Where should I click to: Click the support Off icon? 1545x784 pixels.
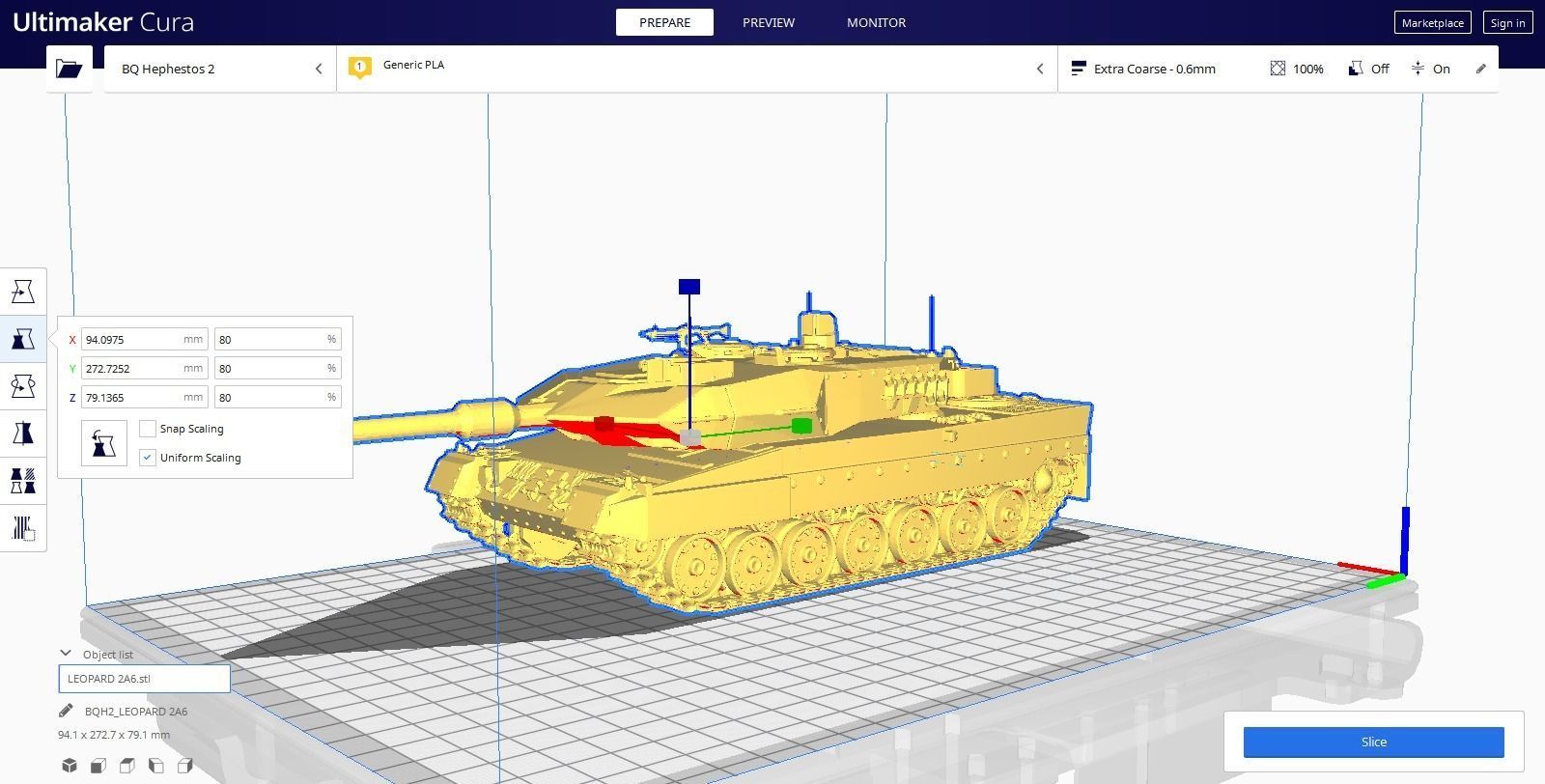1356,69
